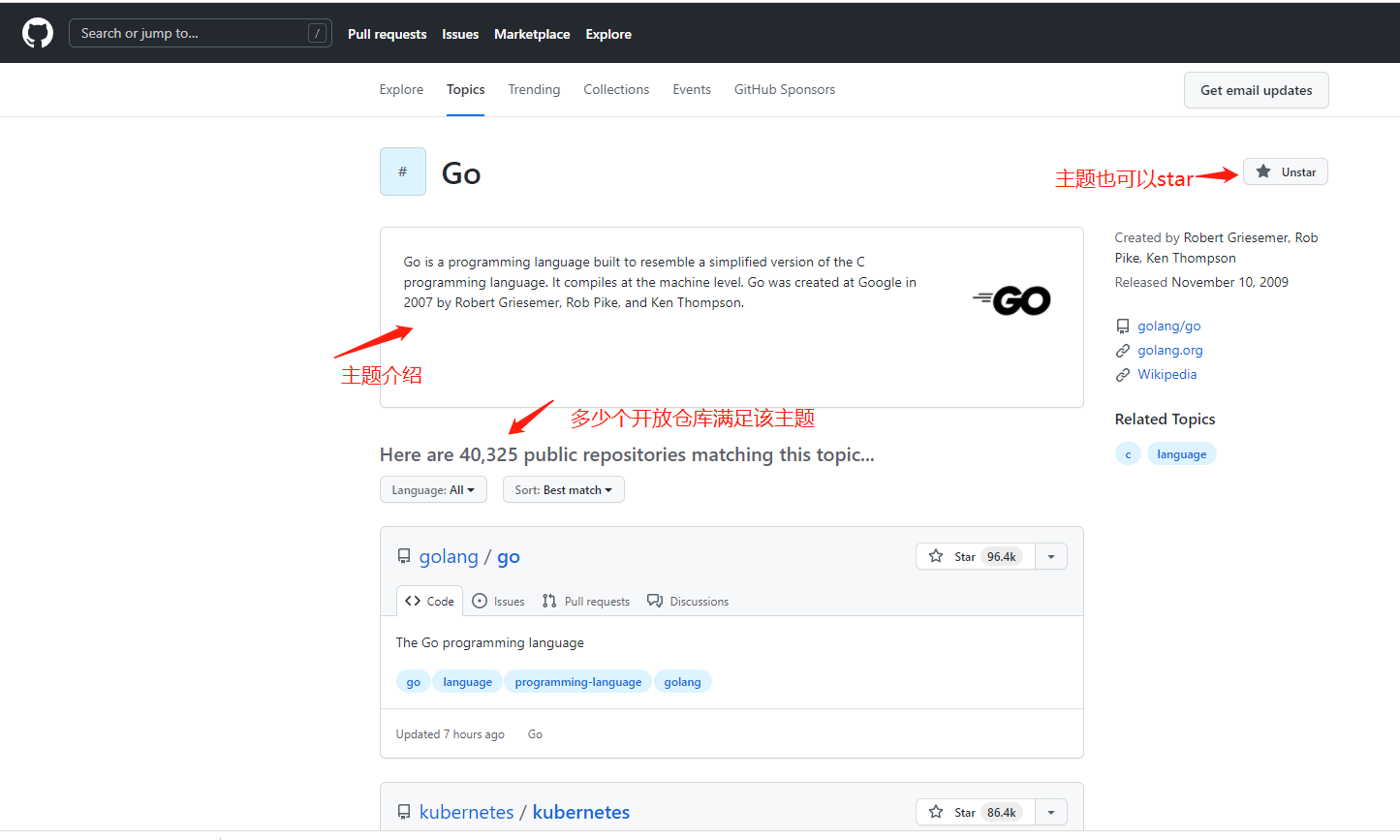The height and width of the screenshot is (840, 1400).
Task: Click 'The Go programming language' description
Action: (489, 642)
